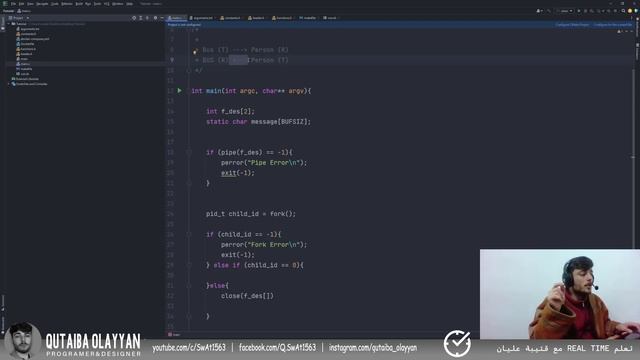Switch to the arguments.txt editor tab
Screen dimensions: 640x360
click(202, 18)
